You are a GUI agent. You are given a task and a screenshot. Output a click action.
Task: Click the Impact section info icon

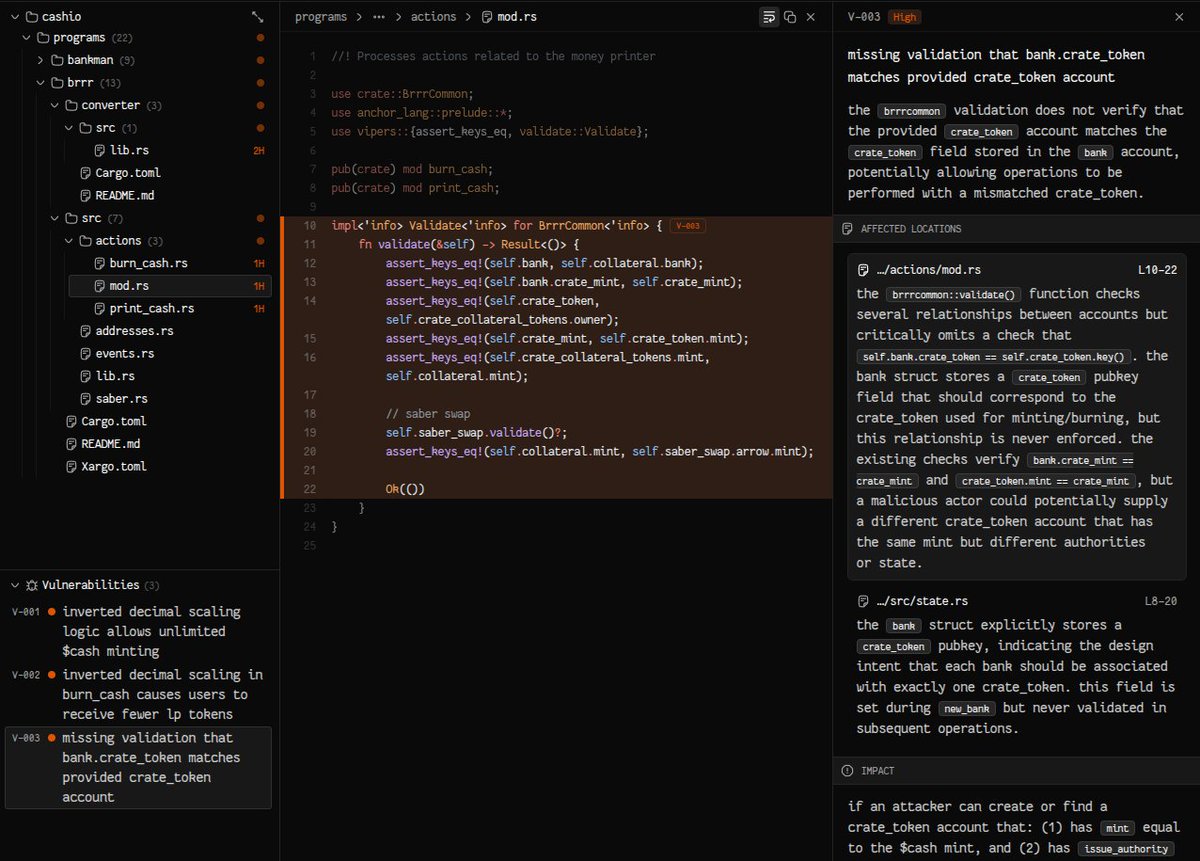point(847,771)
